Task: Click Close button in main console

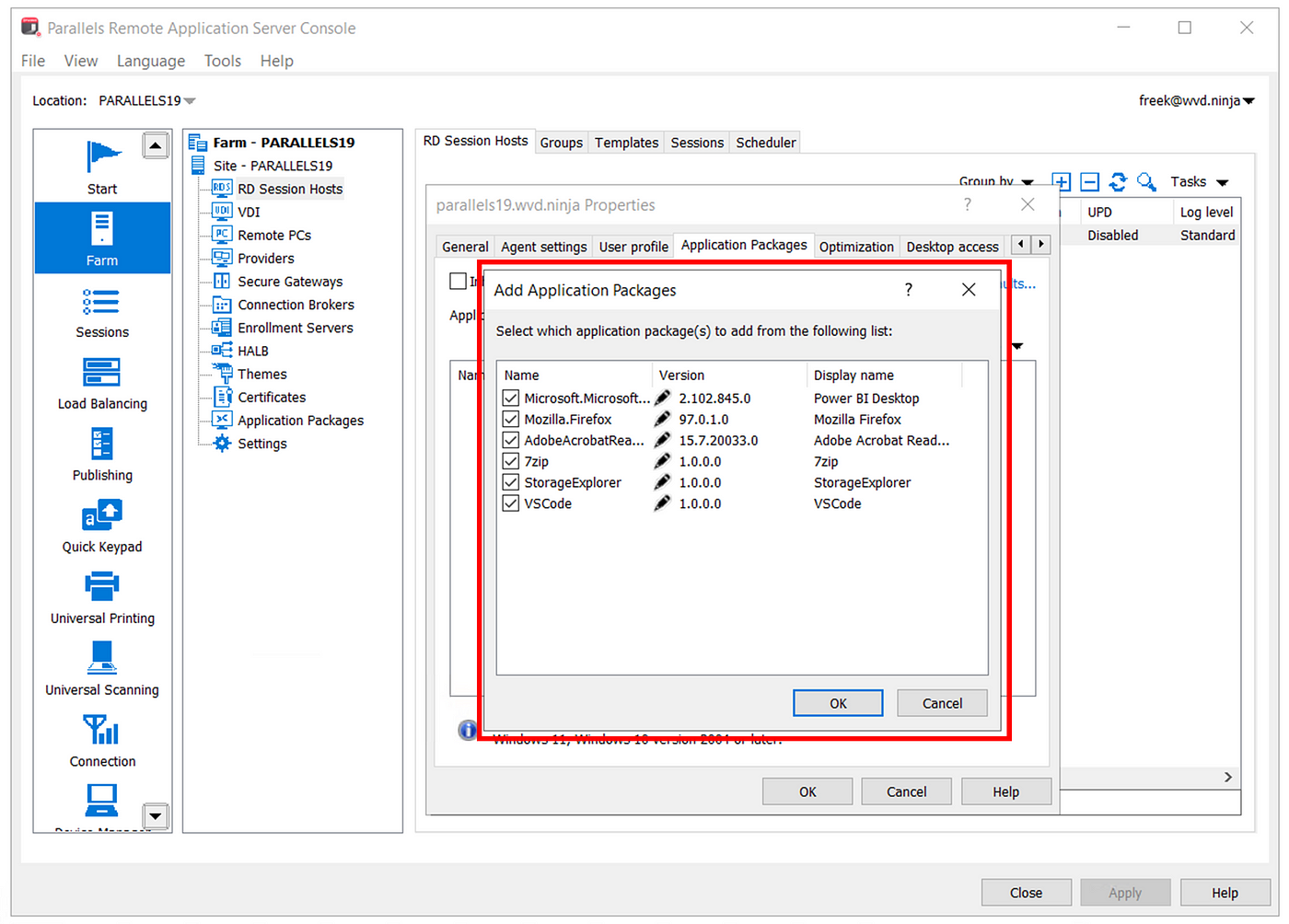Action: coord(1026,893)
